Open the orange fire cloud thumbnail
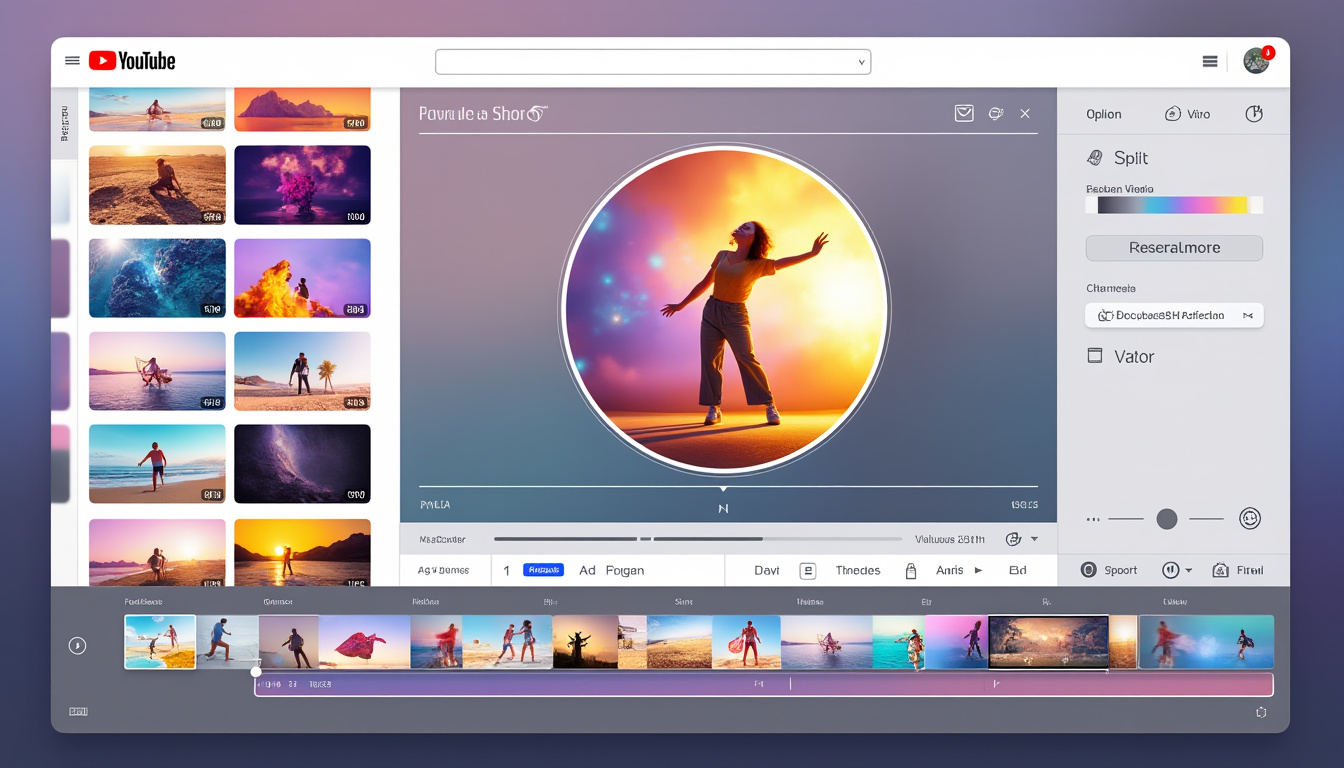Viewport: 1344px width, 768px height. pyautogui.click(x=302, y=278)
